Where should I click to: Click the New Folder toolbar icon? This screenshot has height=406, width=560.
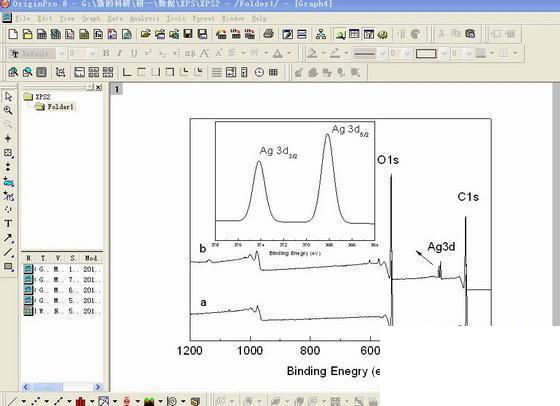(28, 34)
